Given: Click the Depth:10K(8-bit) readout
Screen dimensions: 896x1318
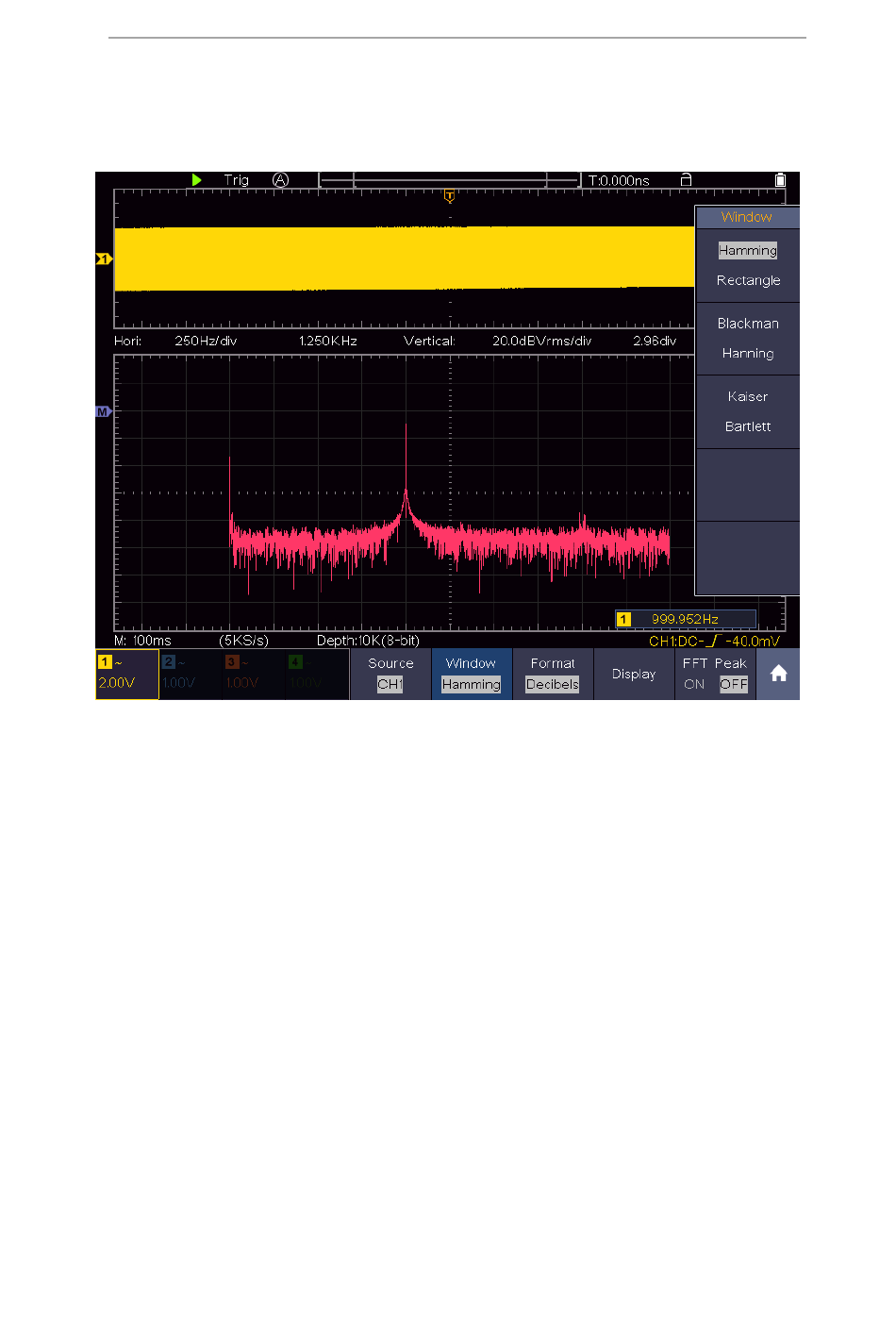Looking at the screenshot, I should coord(368,641).
